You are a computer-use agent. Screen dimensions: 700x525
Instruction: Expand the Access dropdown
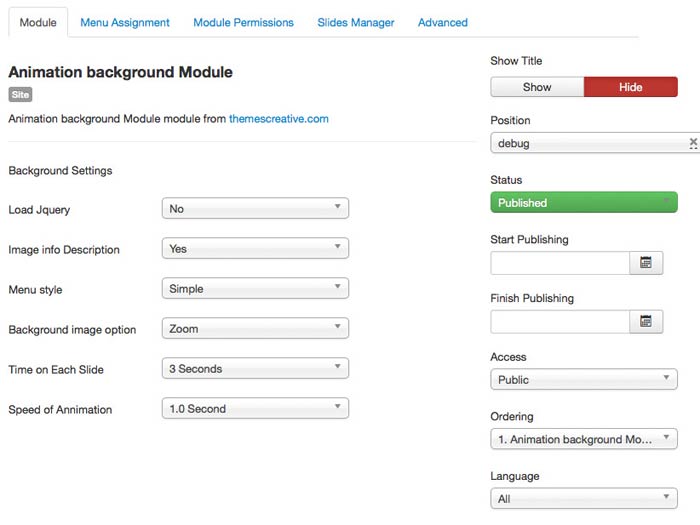tap(584, 380)
